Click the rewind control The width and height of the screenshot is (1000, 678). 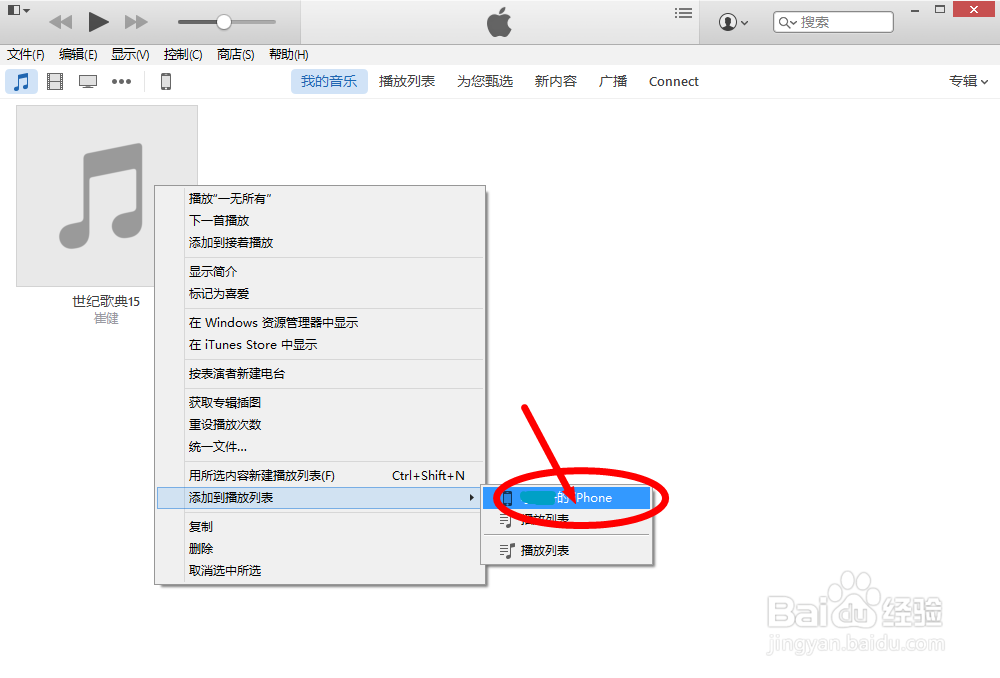[x=61, y=21]
